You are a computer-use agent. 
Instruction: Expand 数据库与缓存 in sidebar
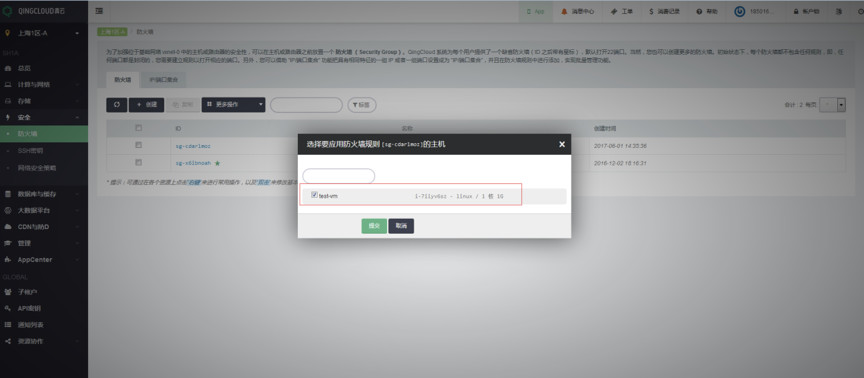coord(44,194)
